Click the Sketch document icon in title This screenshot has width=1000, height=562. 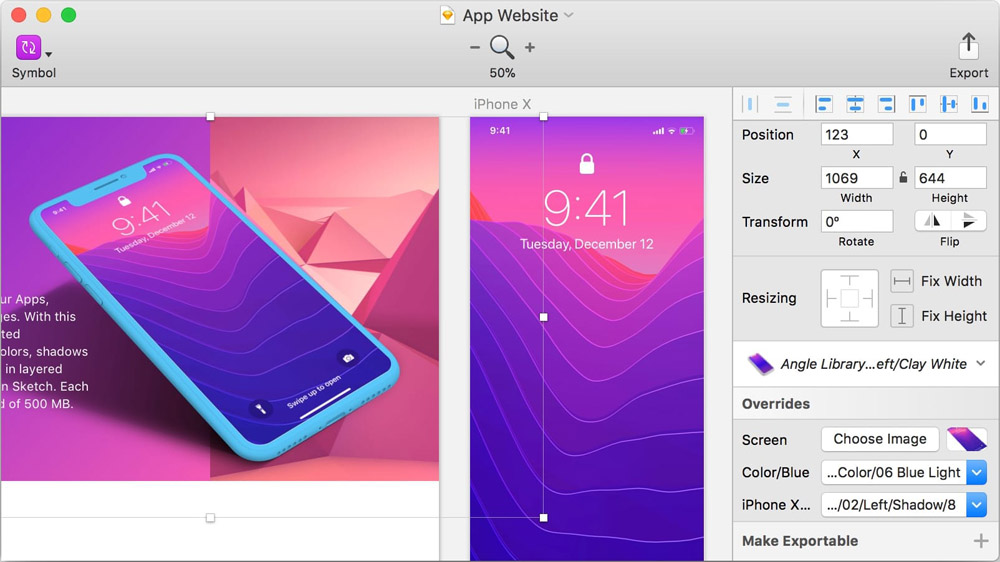click(448, 15)
